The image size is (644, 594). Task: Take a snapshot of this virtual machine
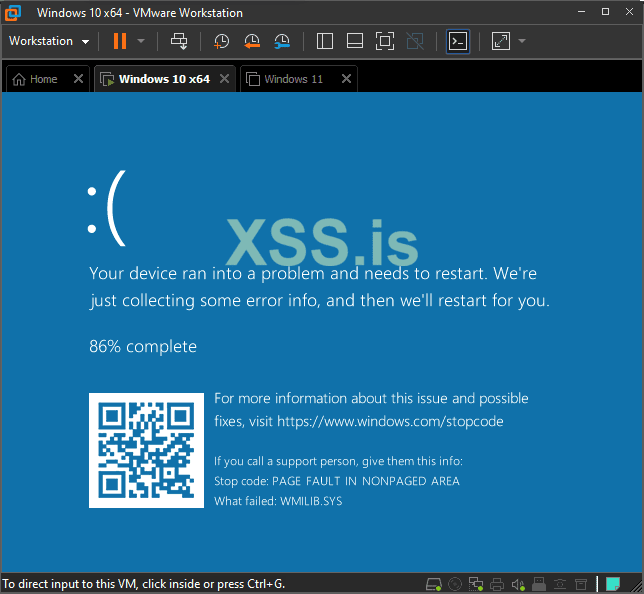pyautogui.click(x=221, y=41)
